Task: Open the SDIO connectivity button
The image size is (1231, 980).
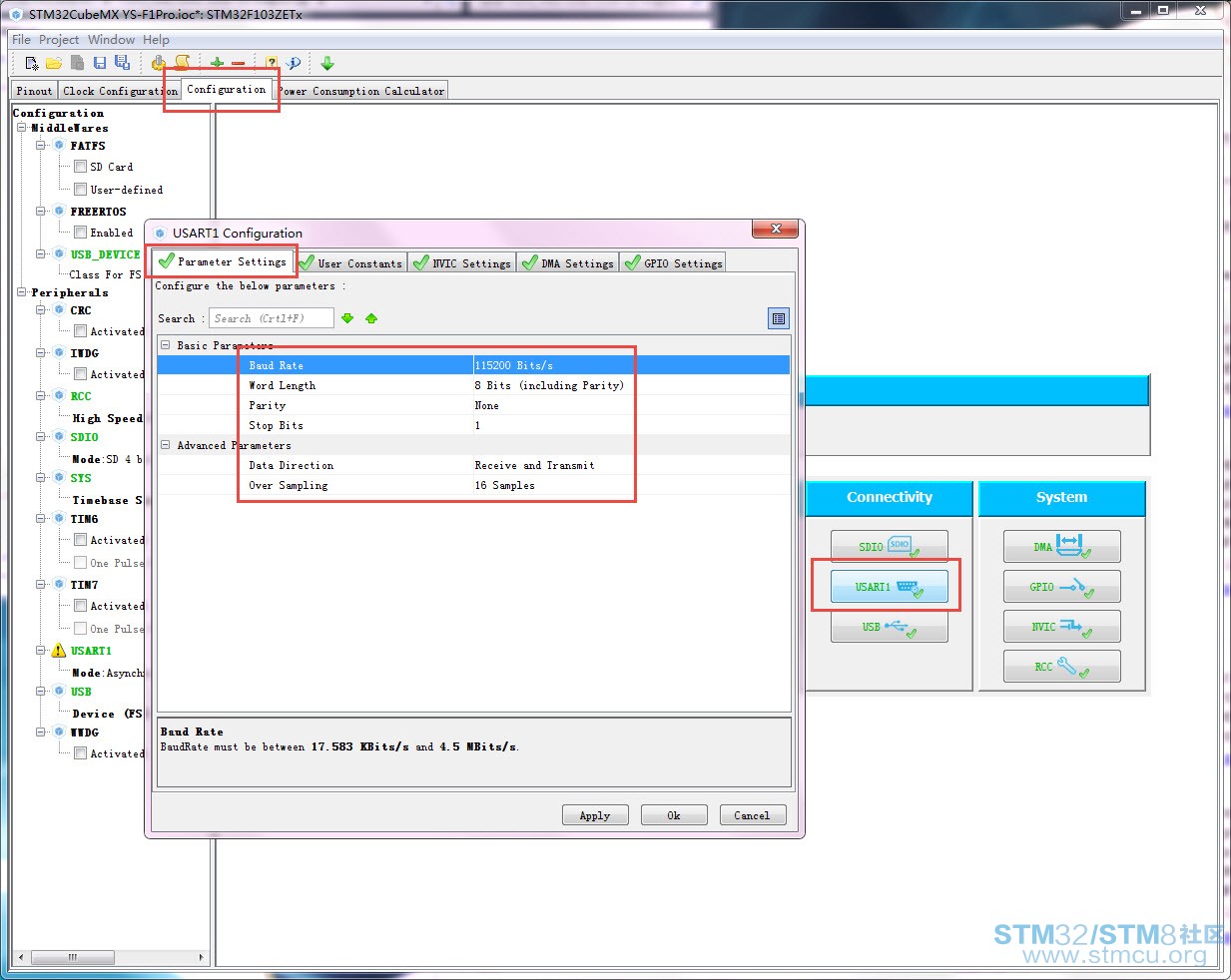Action: [x=890, y=546]
